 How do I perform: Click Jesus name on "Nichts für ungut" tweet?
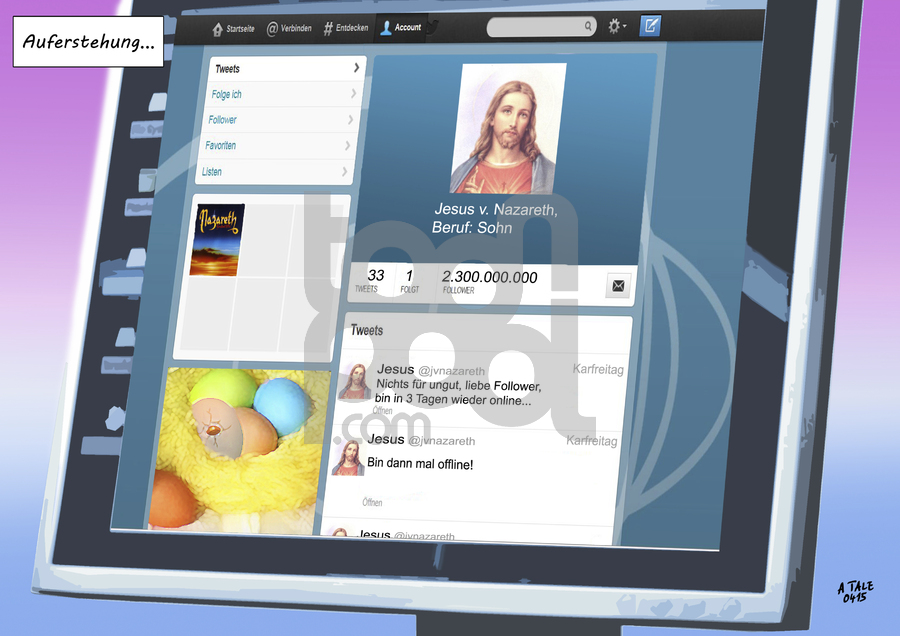pyautogui.click(x=395, y=369)
